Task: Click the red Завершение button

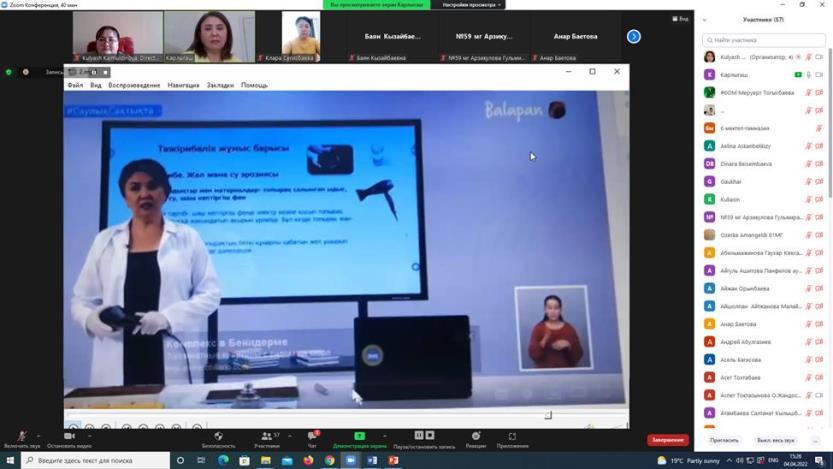Action: (667, 440)
